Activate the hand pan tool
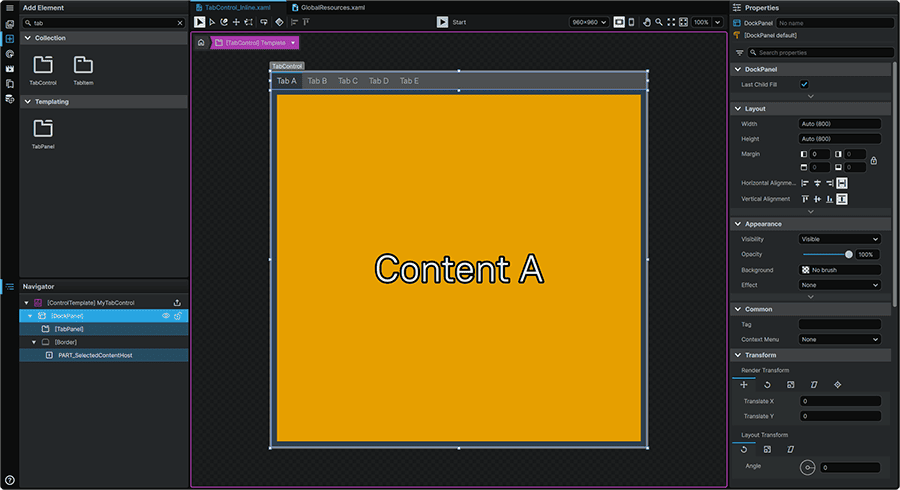This screenshot has width=900, height=490. (x=647, y=22)
